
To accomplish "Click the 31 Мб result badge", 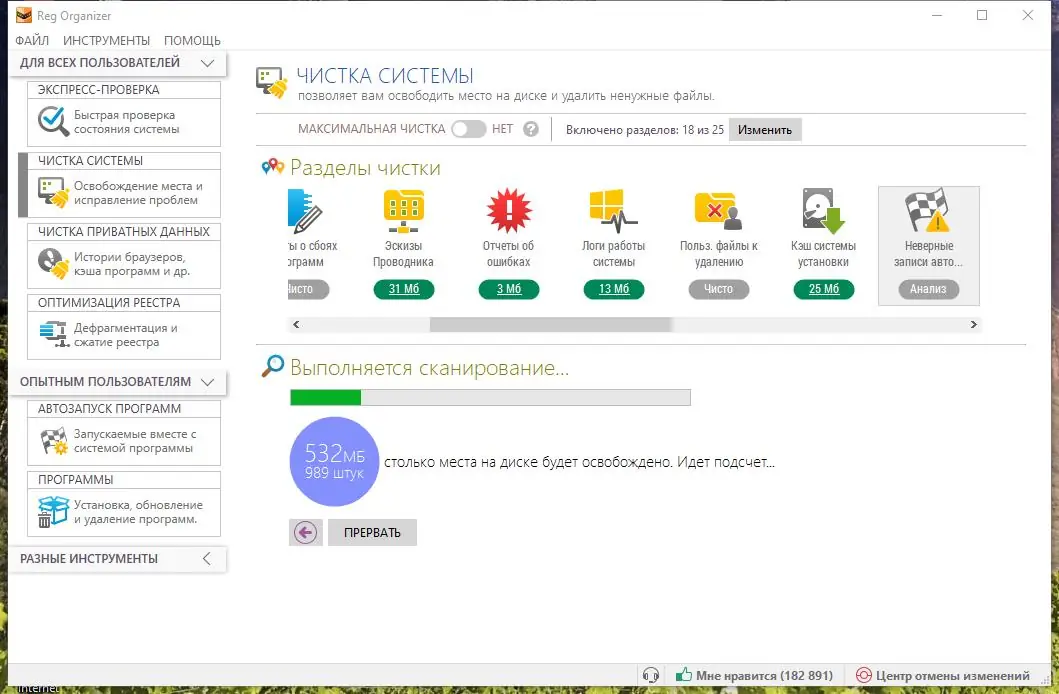I will pyautogui.click(x=404, y=289).
